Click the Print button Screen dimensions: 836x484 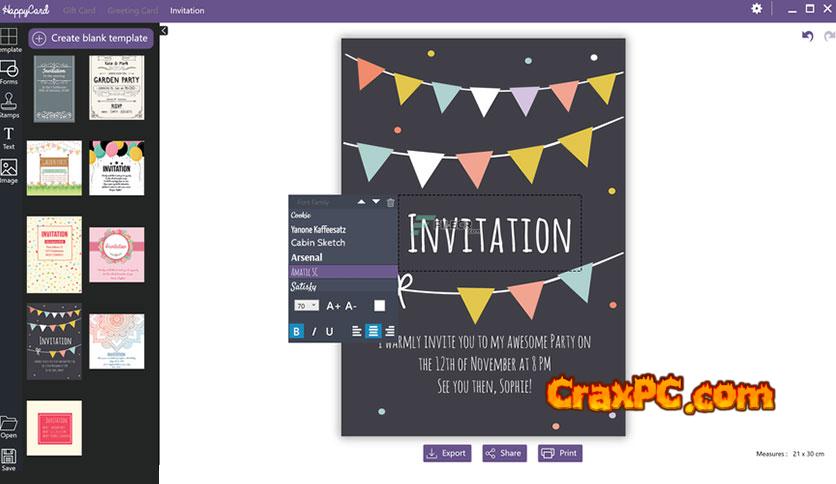(560, 453)
